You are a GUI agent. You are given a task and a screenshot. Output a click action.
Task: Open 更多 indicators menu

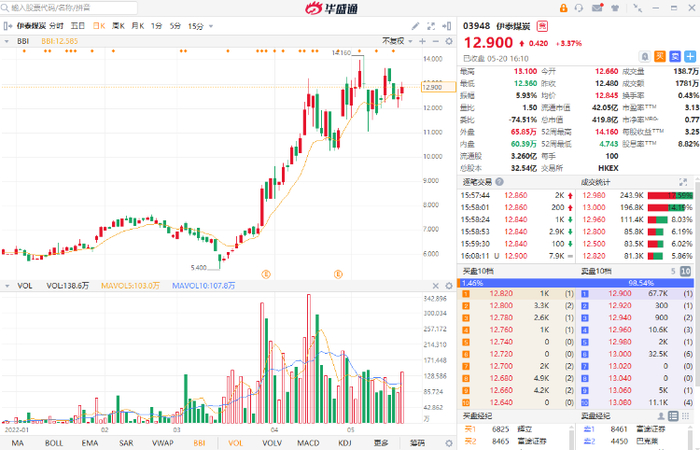click(381, 443)
